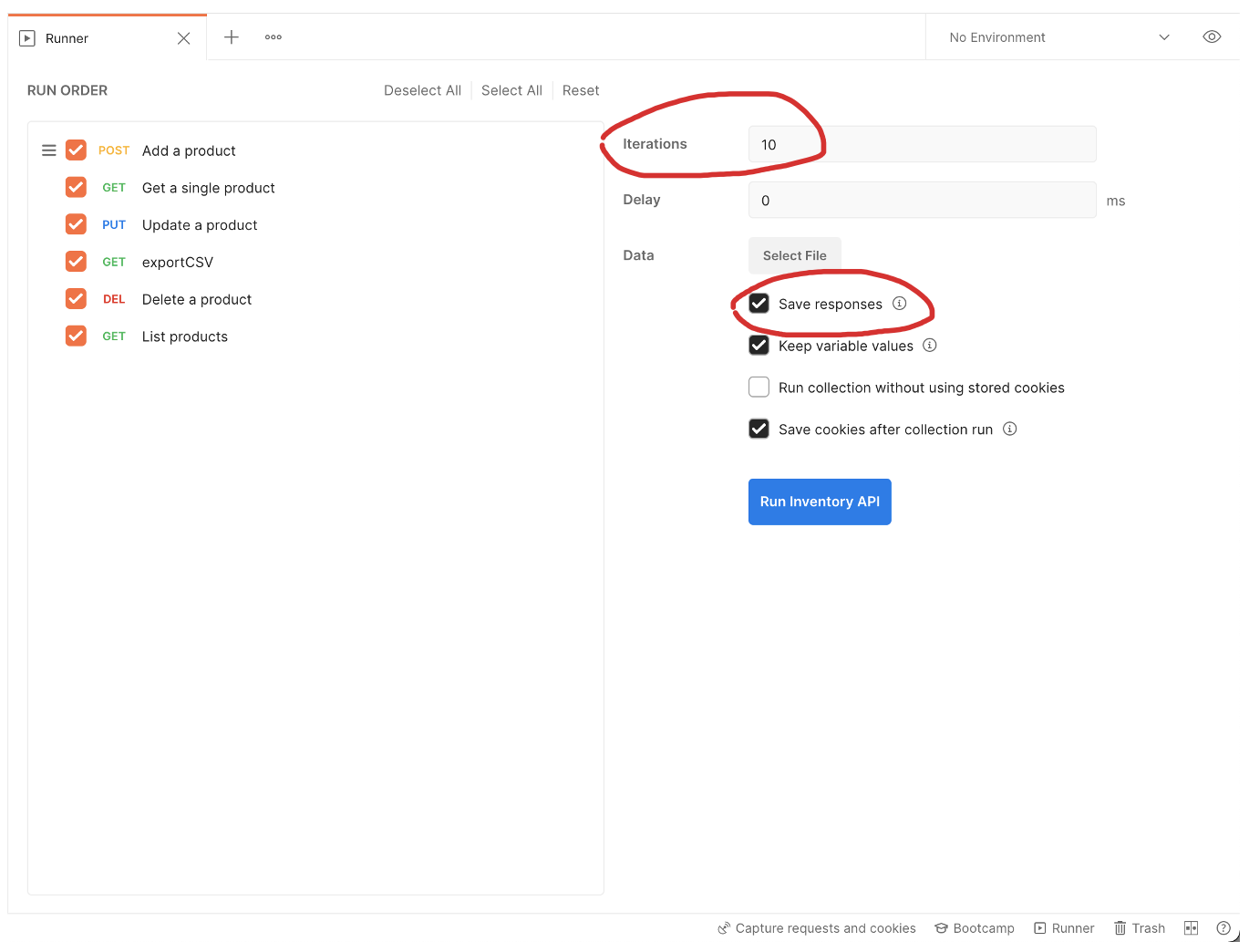Expand the environment selector chevron
This screenshot has width=1249, height=952.
coord(1164,37)
